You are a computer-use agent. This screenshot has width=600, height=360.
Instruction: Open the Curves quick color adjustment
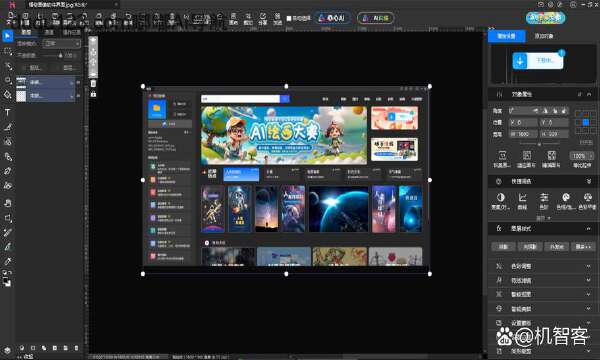point(522,200)
